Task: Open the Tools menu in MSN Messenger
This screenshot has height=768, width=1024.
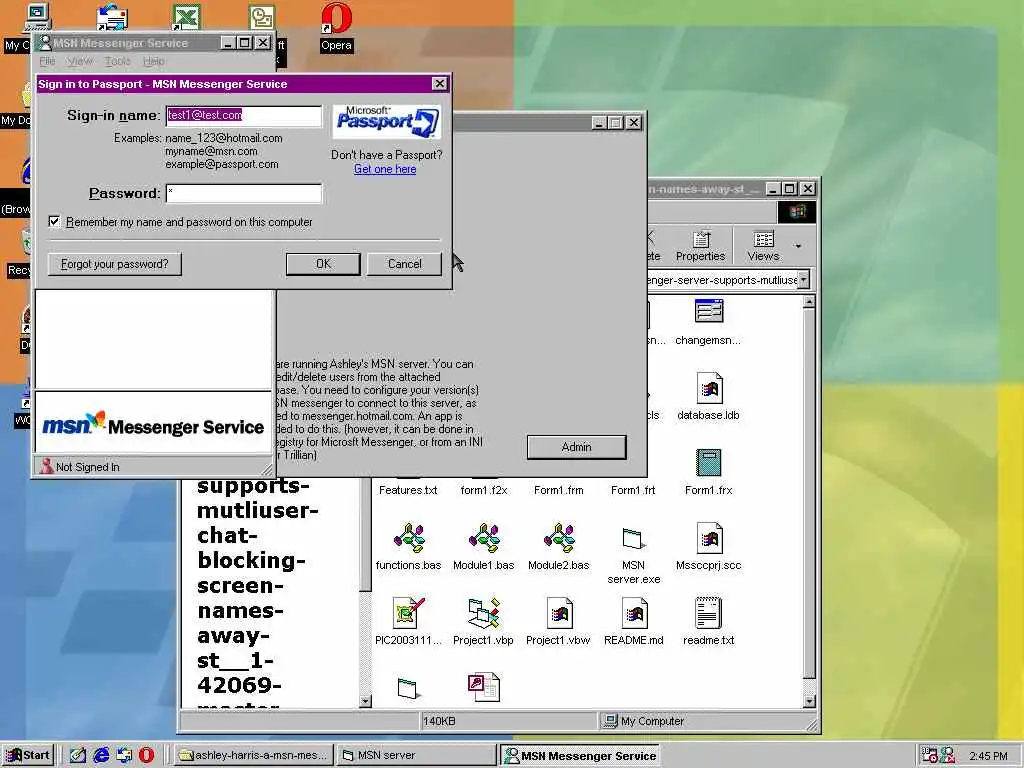Action: 118,61
